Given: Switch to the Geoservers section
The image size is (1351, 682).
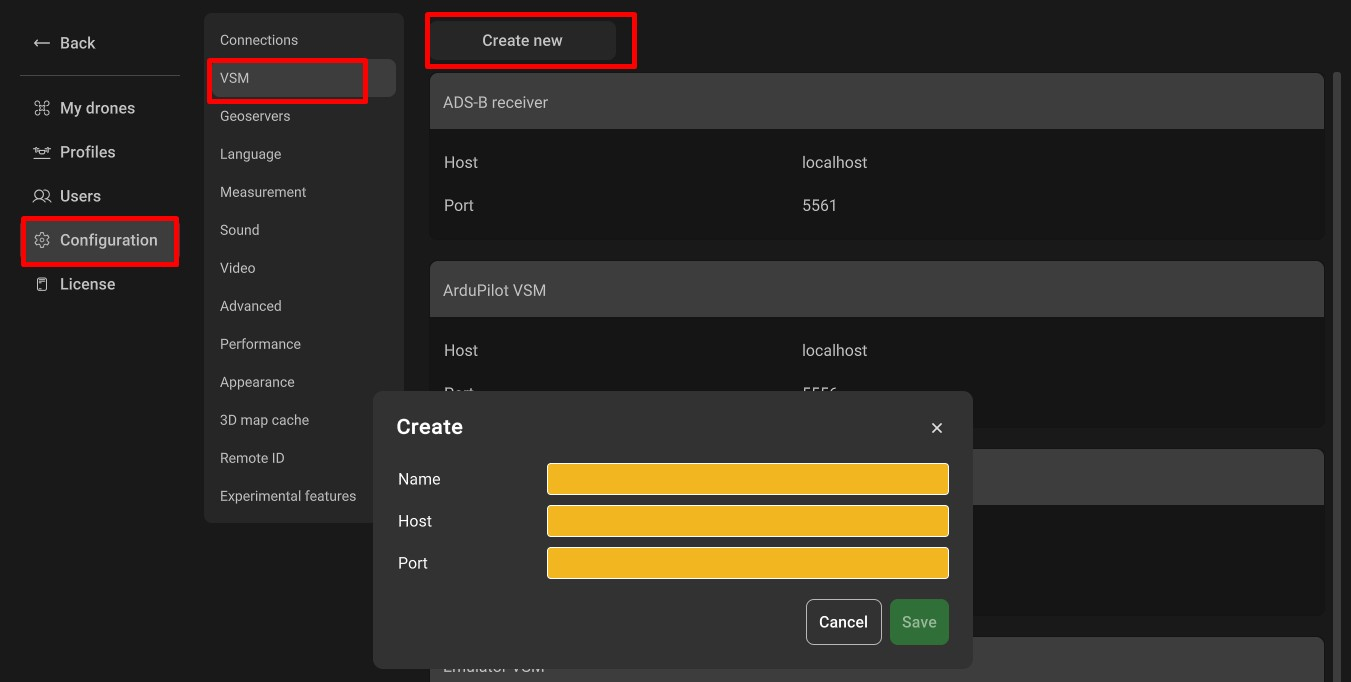Looking at the screenshot, I should (255, 116).
